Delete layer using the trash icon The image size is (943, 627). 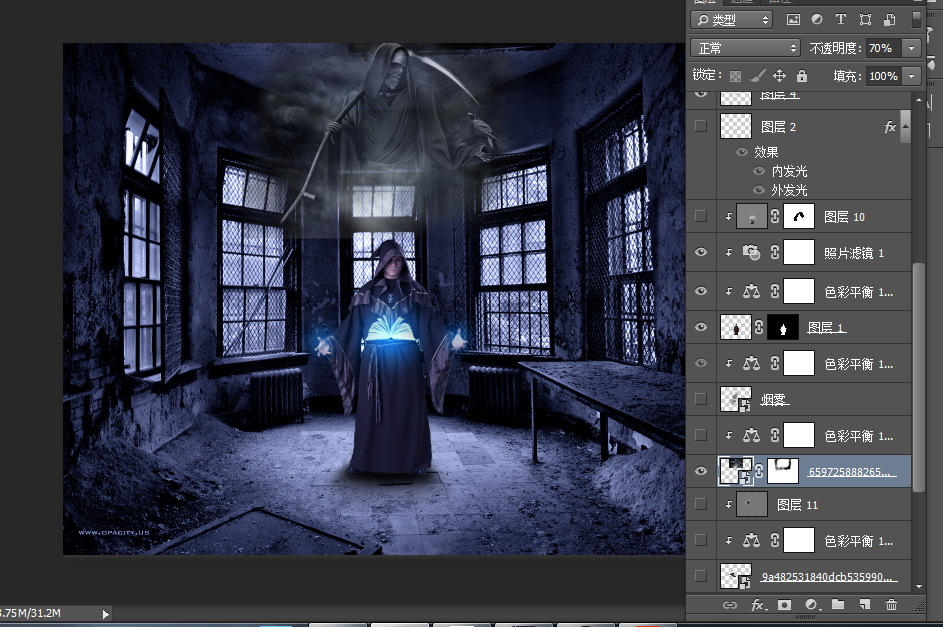(891, 605)
